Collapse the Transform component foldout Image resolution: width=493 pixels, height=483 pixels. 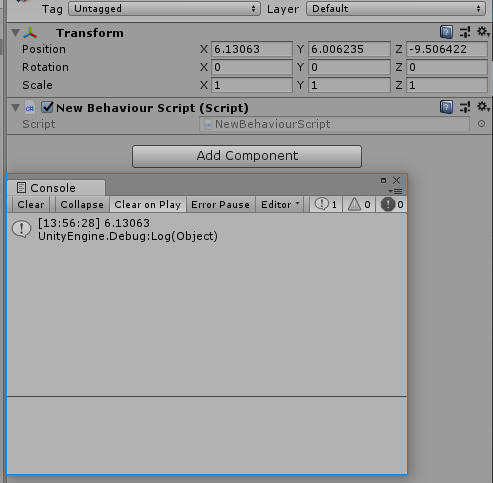[15, 33]
